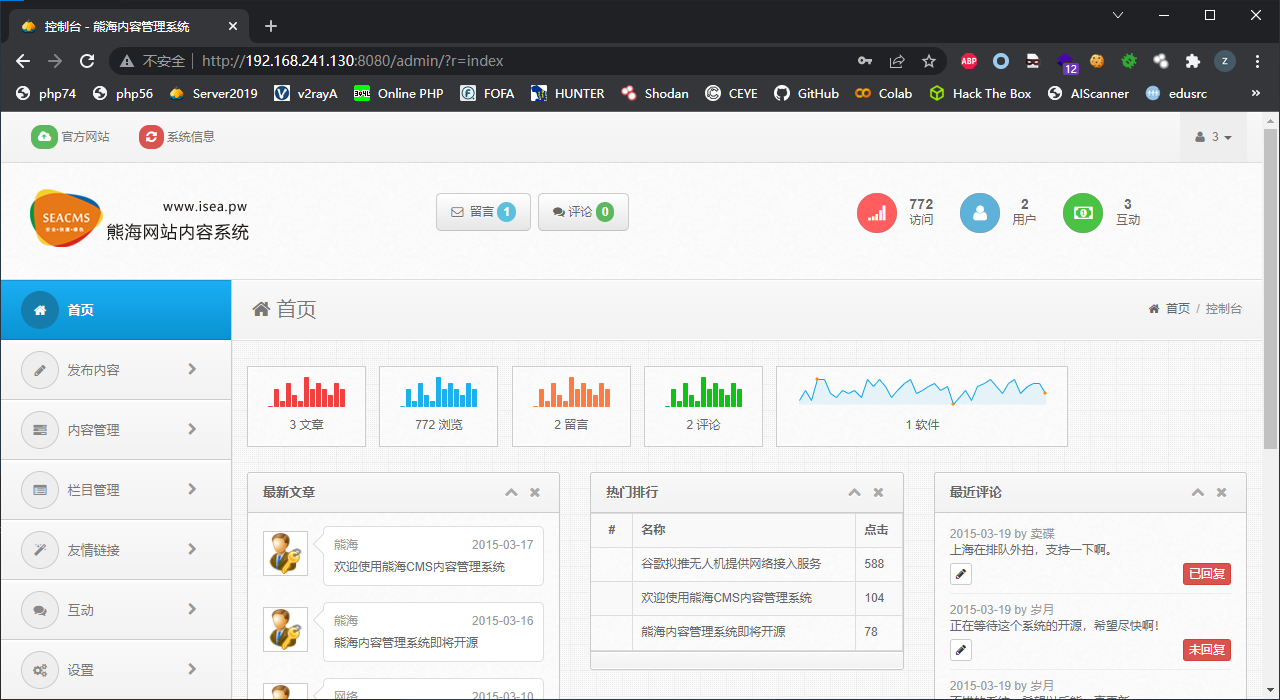Click the 互动 chat bubble icon
The image size is (1280, 700).
pyautogui.click(x=40, y=610)
